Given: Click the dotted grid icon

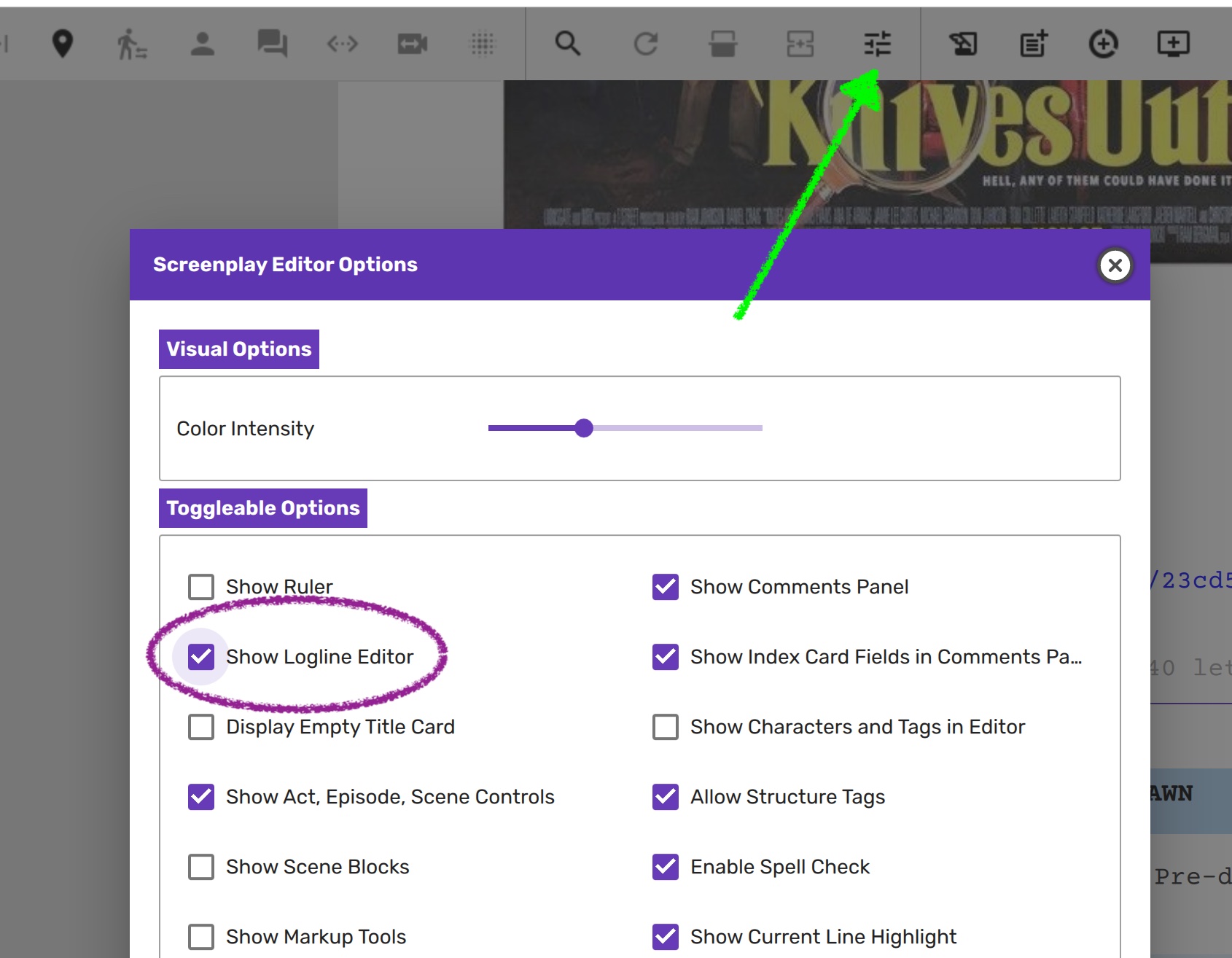Looking at the screenshot, I should [x=482, y=44].
